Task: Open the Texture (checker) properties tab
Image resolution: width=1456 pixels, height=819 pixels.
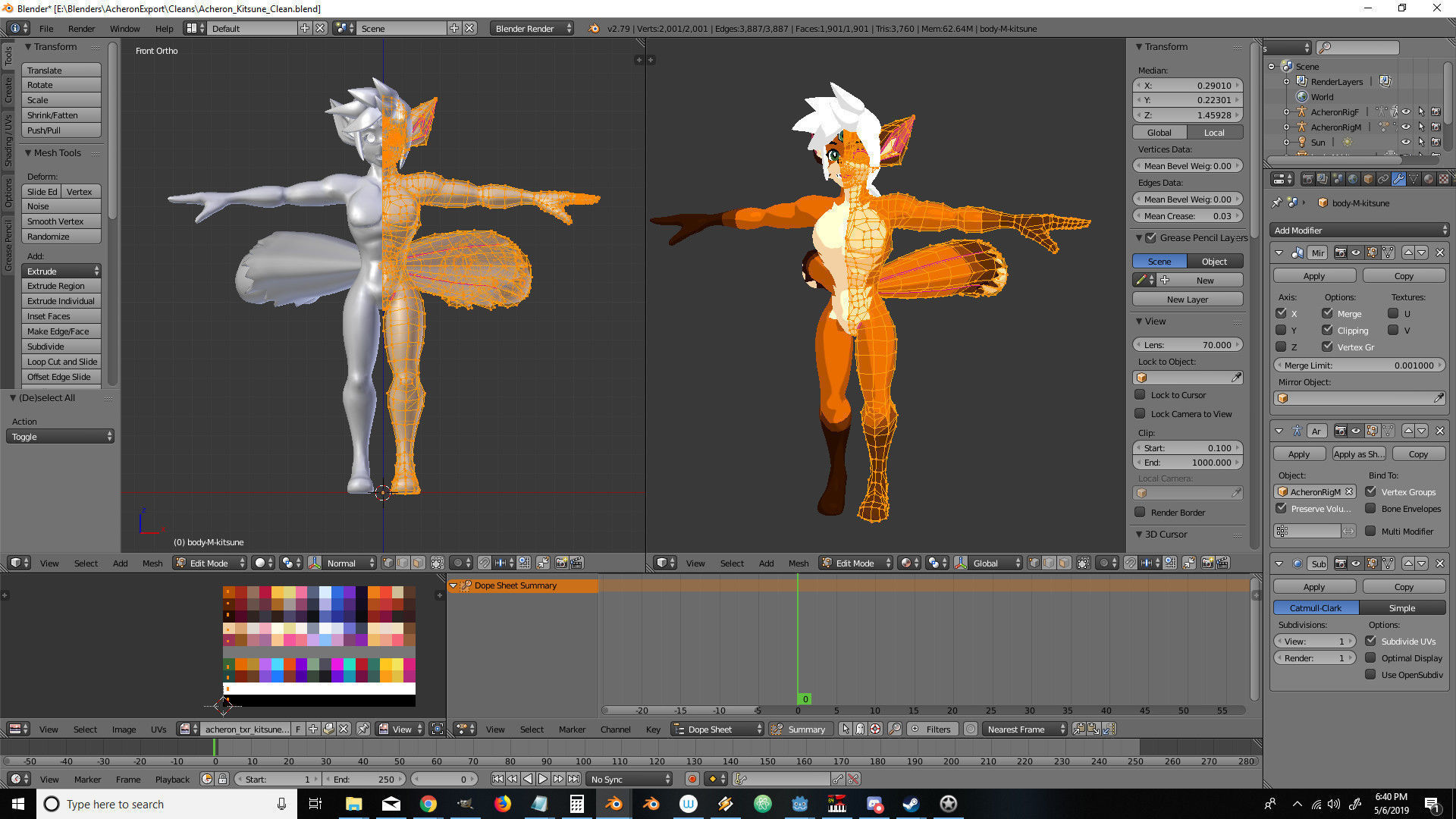Action: tap(1444, 179)
